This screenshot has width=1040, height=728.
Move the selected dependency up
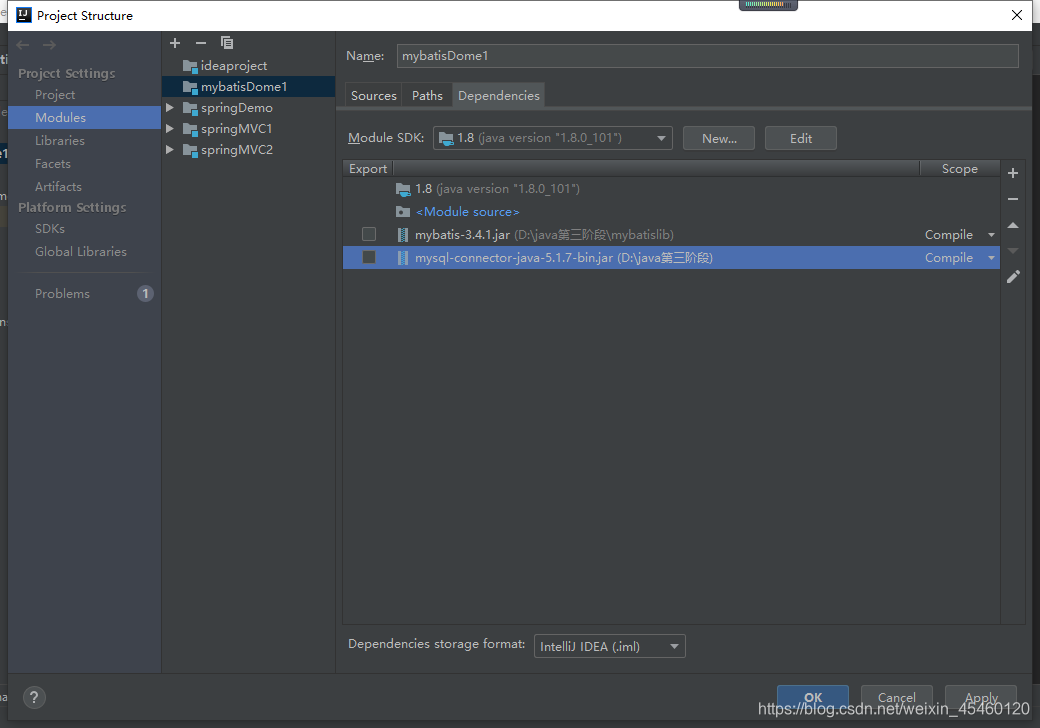[1013, 225]
